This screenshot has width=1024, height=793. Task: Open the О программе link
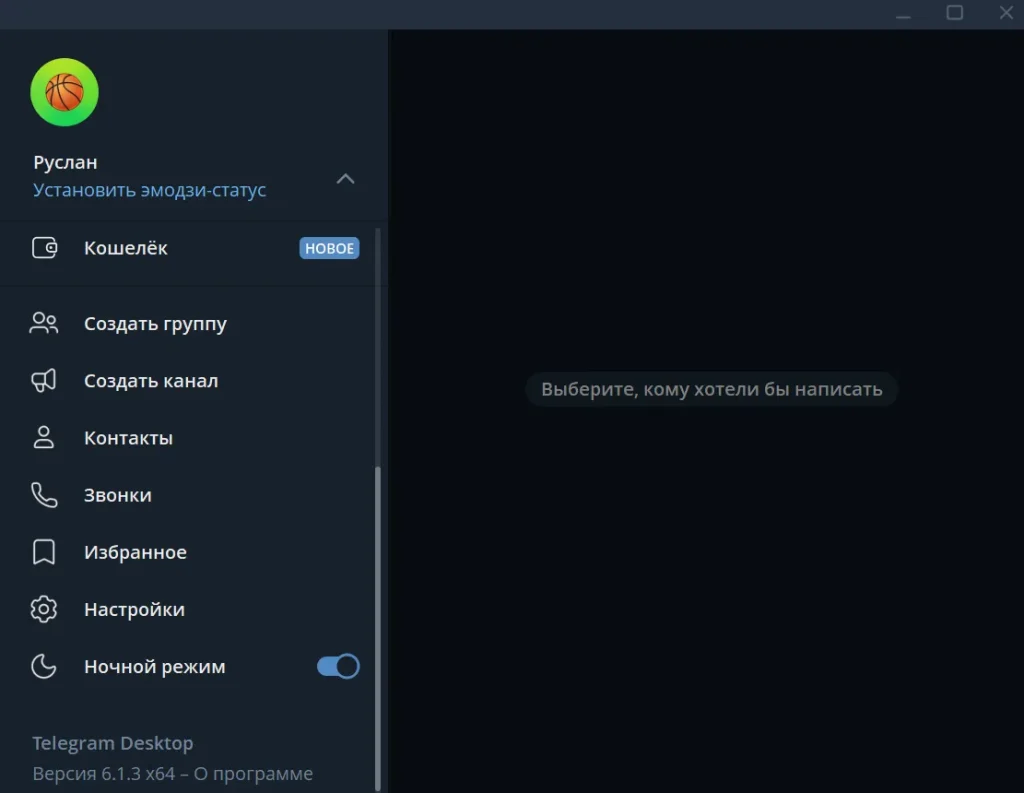coord(253,774)
